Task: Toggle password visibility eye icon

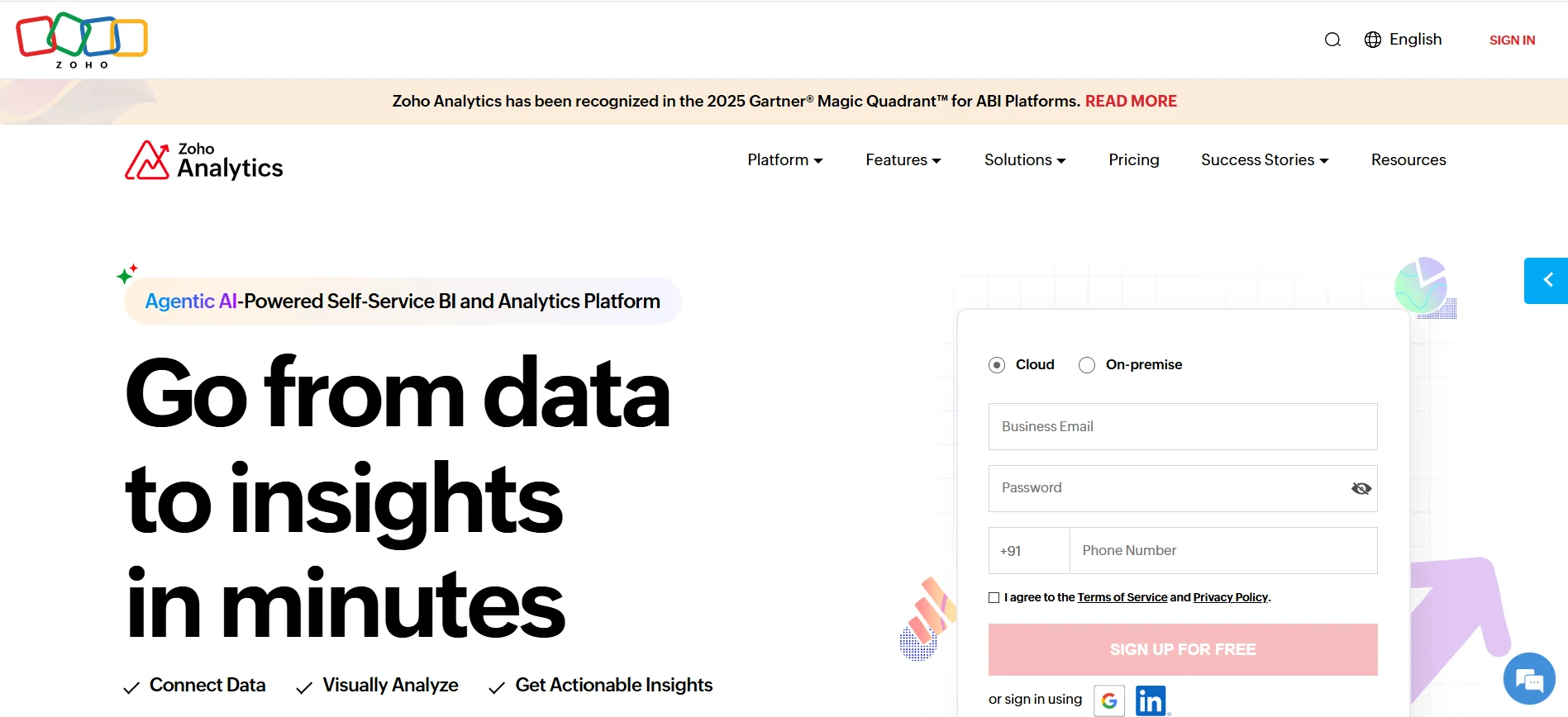Action: pos(1361,489)
